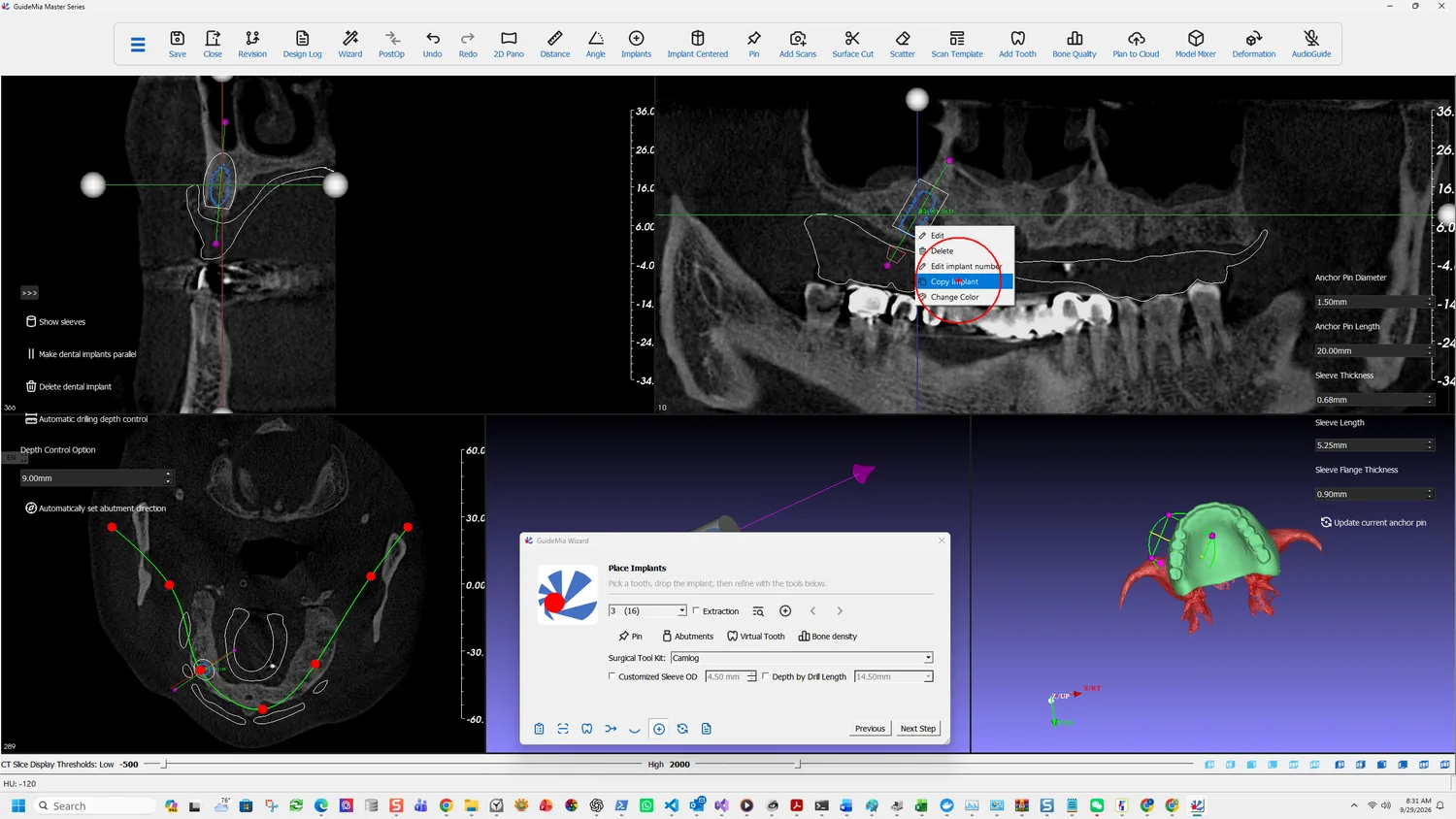Image resolution: width=1456 pixels, height=819 pixels.
Task: Open the Design Log
Action: [302, 44]
